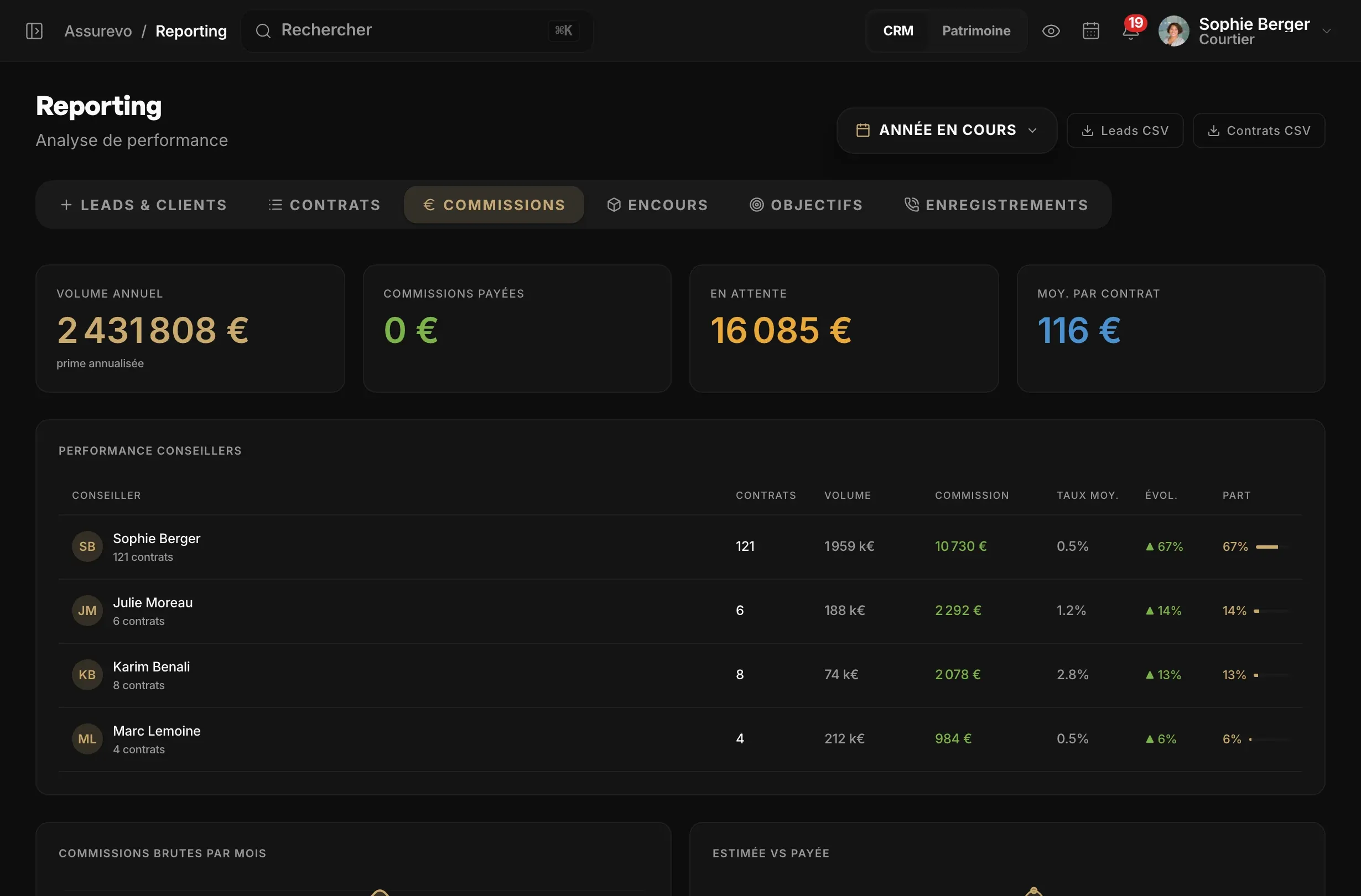
Task: Open the Objectifs tab
Action: [x=806, y=205]
